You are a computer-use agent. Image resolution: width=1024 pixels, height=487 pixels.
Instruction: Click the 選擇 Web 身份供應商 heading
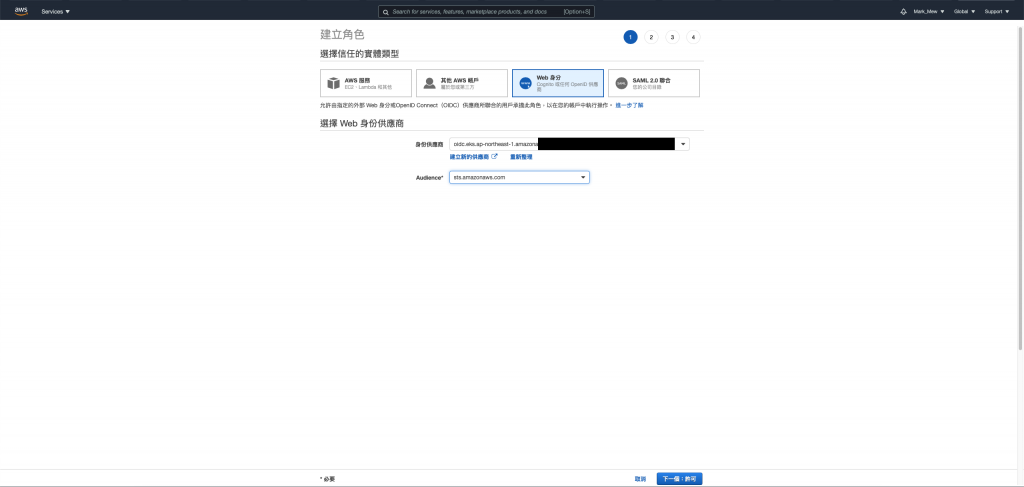click(x=364, y=123)
